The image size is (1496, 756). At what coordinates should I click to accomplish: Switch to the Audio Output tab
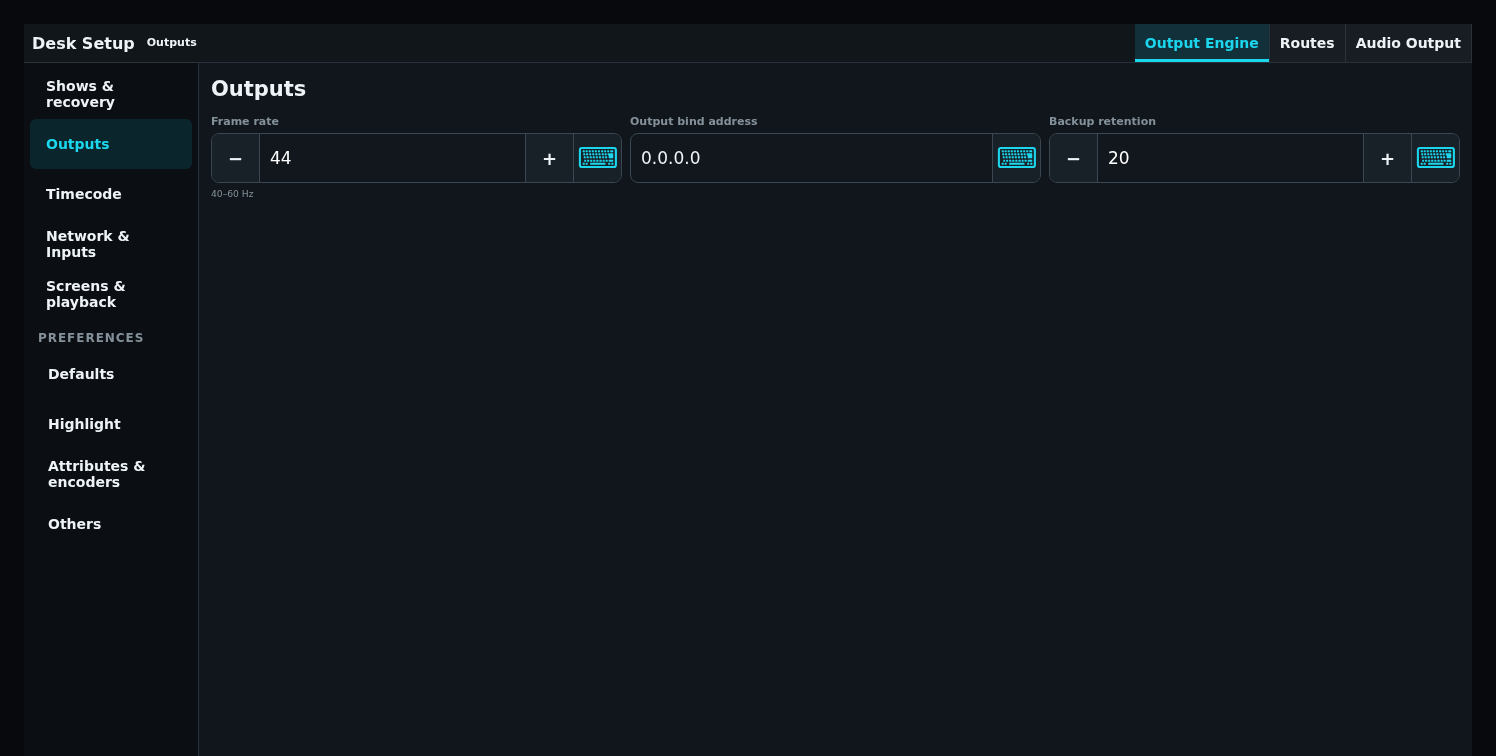click(1408, 43)
